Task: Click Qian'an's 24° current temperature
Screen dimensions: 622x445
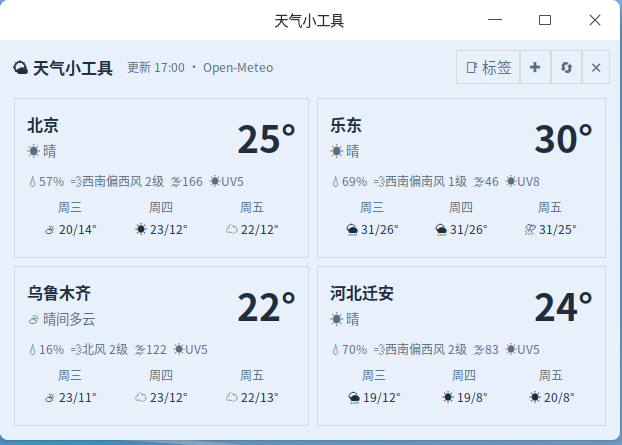Action: coord(563,307)
